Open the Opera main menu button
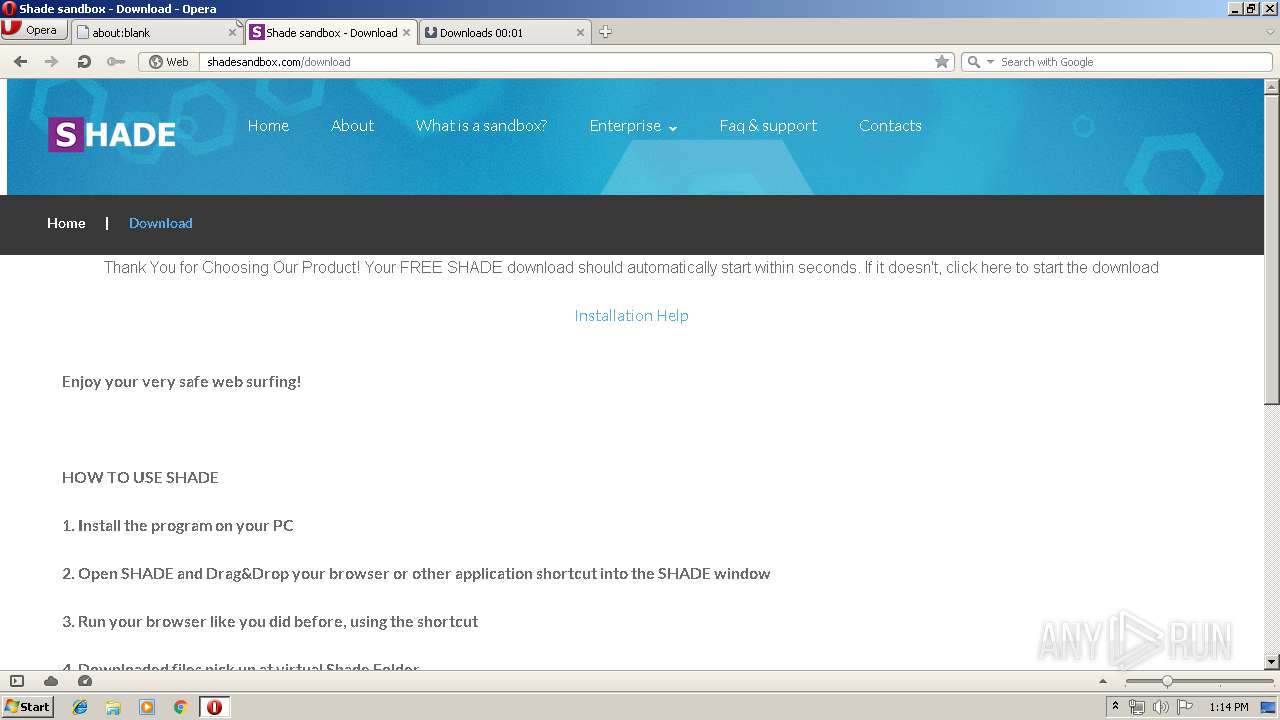 [x=34, y=30]
